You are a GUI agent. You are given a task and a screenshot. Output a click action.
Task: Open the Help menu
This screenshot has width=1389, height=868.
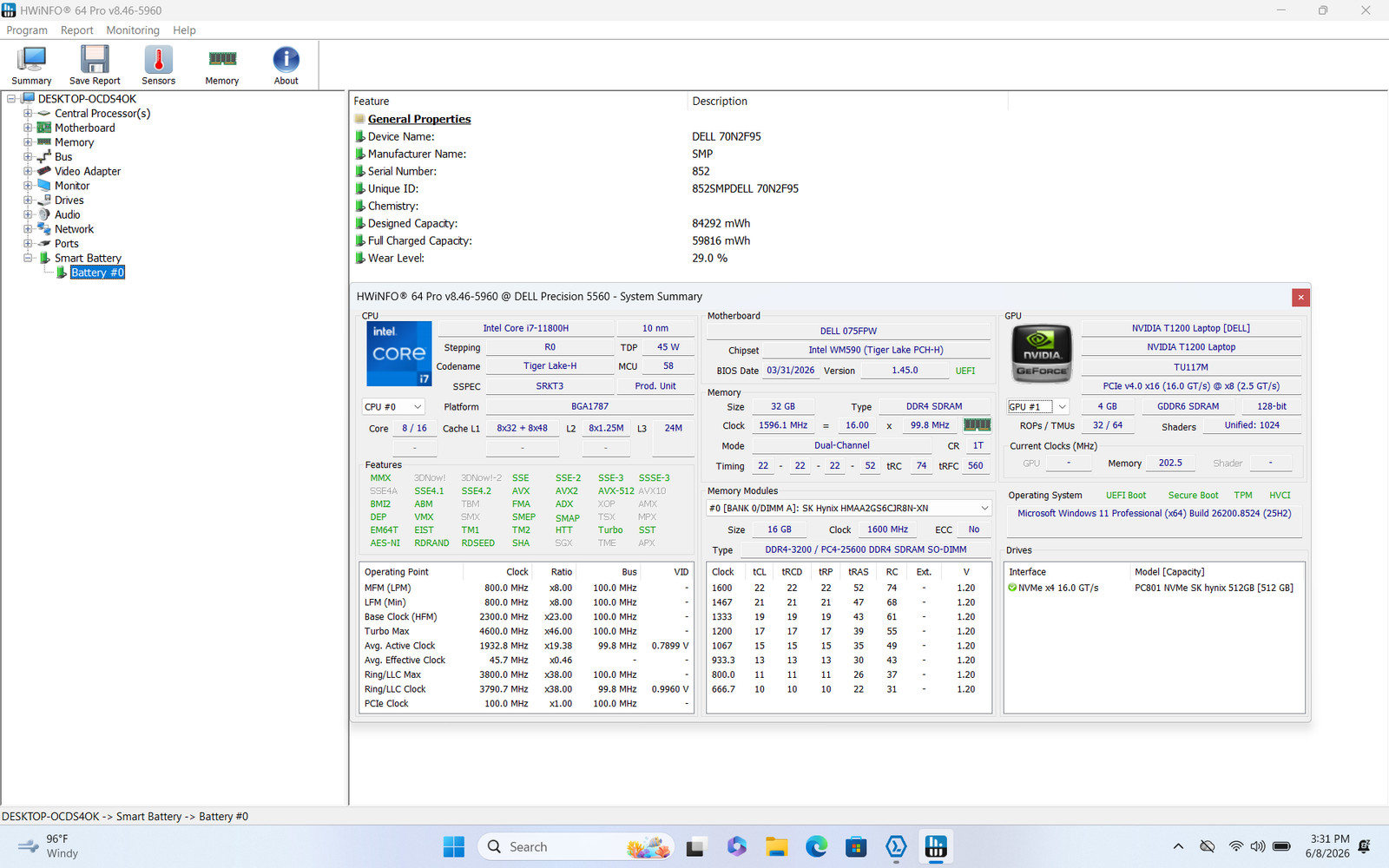184,30
